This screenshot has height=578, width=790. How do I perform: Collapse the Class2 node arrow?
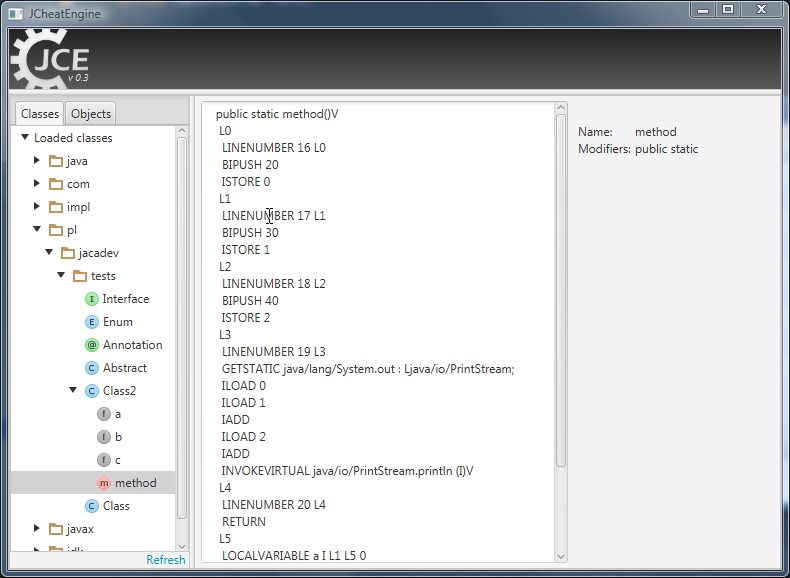pyautogui.click(x=73, y=390)
